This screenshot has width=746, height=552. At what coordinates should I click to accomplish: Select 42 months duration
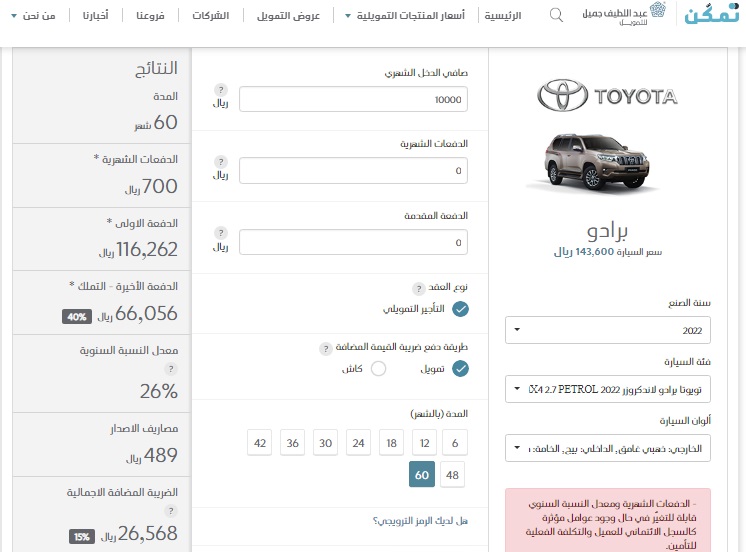tap(260, 443)
